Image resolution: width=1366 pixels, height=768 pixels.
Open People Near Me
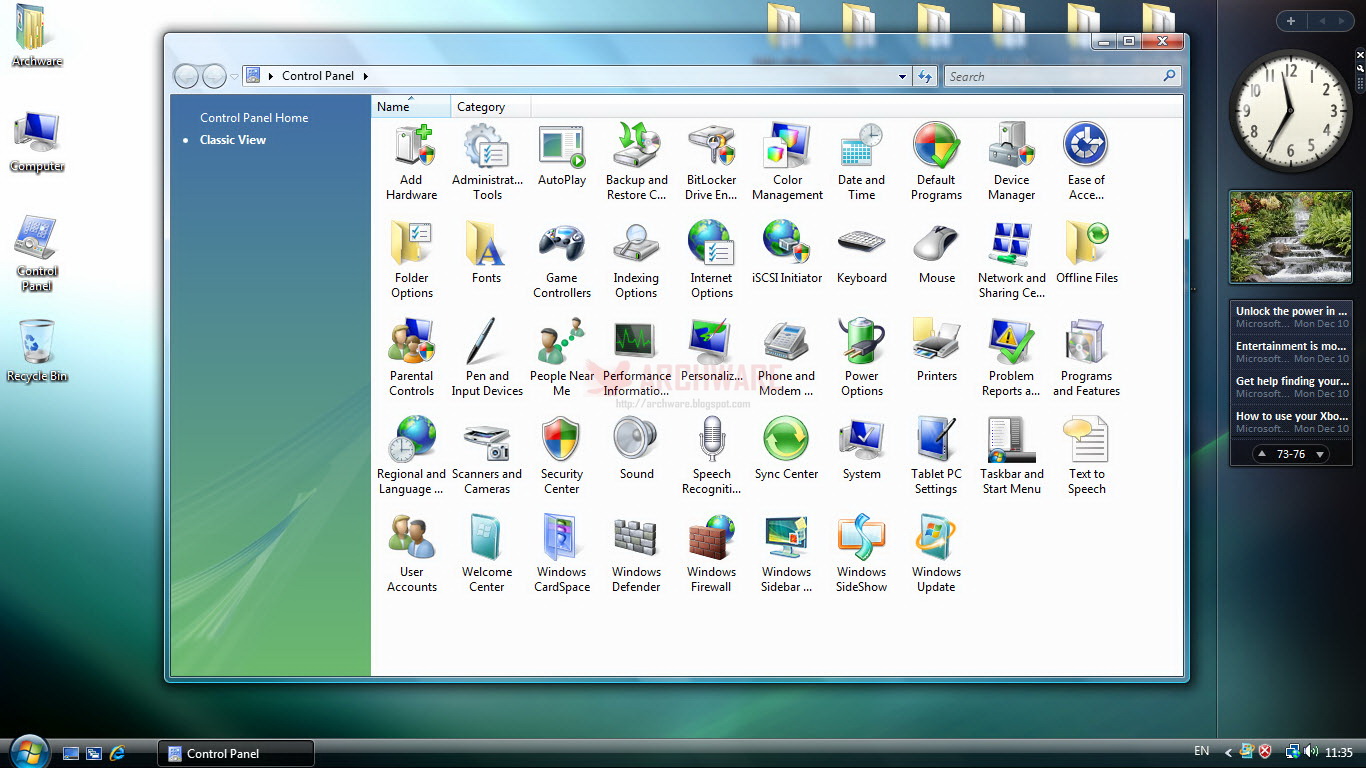(562, 358)
